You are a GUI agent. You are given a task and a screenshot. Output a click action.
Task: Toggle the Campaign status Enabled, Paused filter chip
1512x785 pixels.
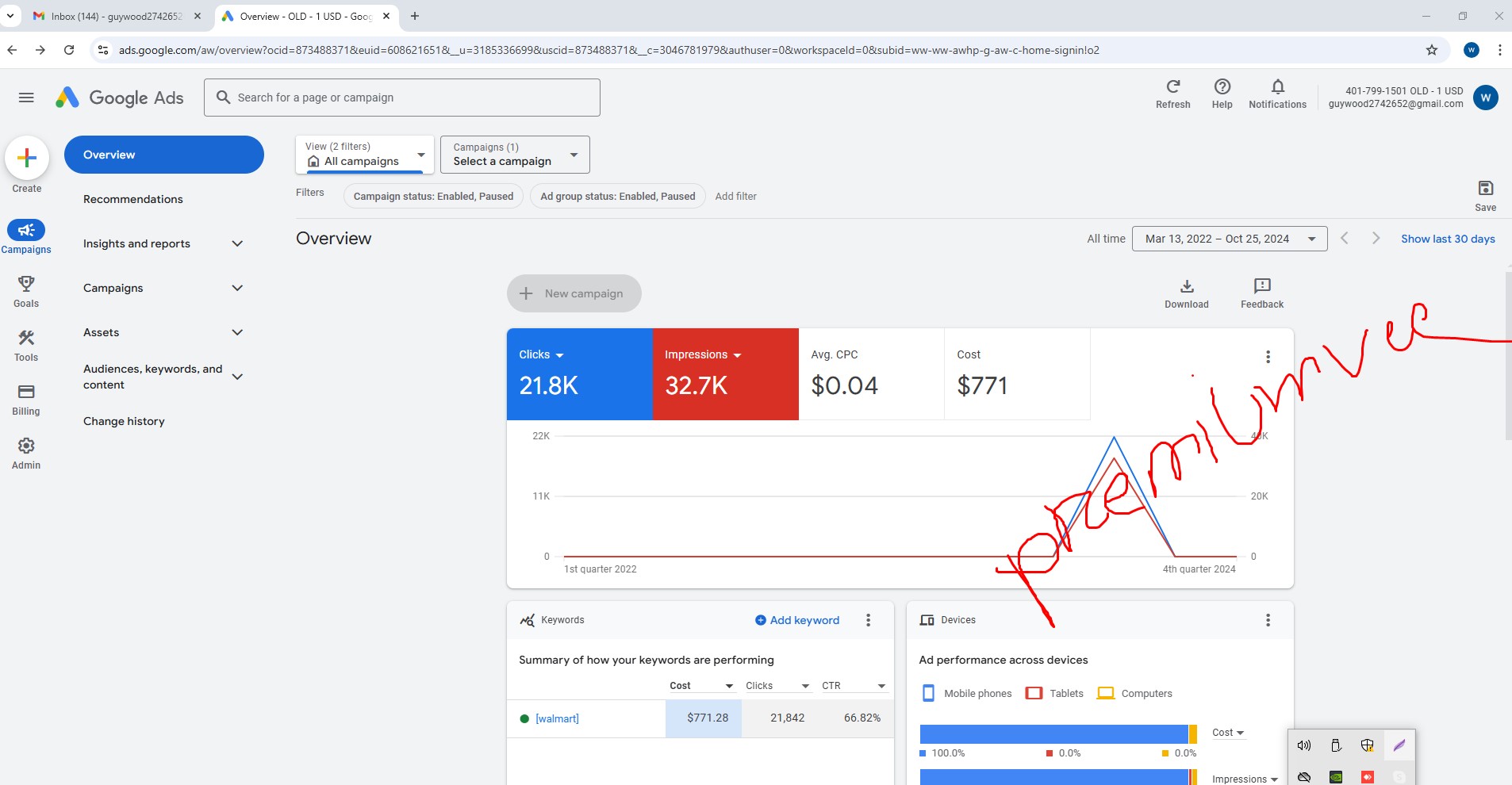pyautogui.click(x=432, y=196)
